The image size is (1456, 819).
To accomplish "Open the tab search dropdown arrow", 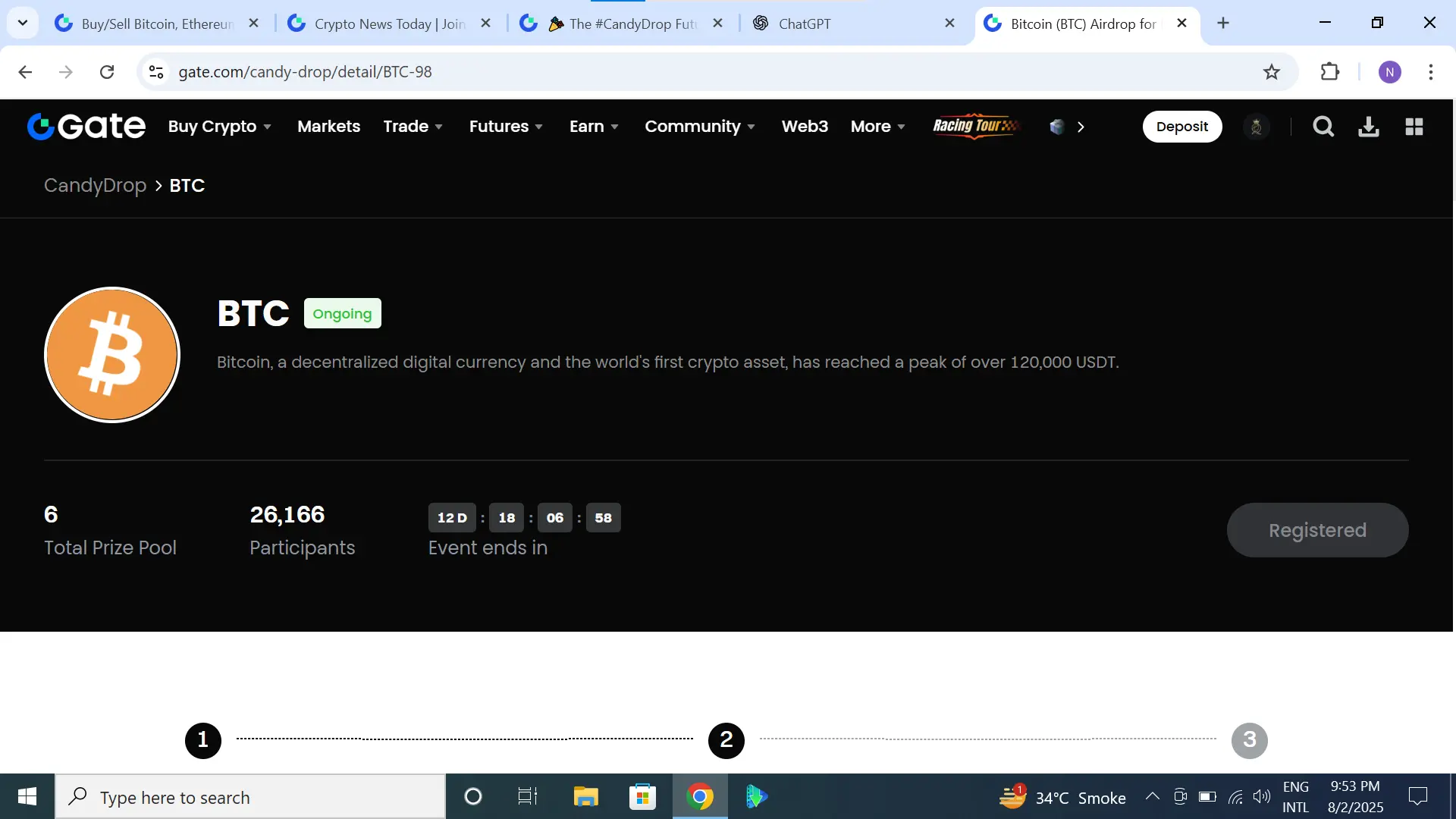I will point(23,24).
